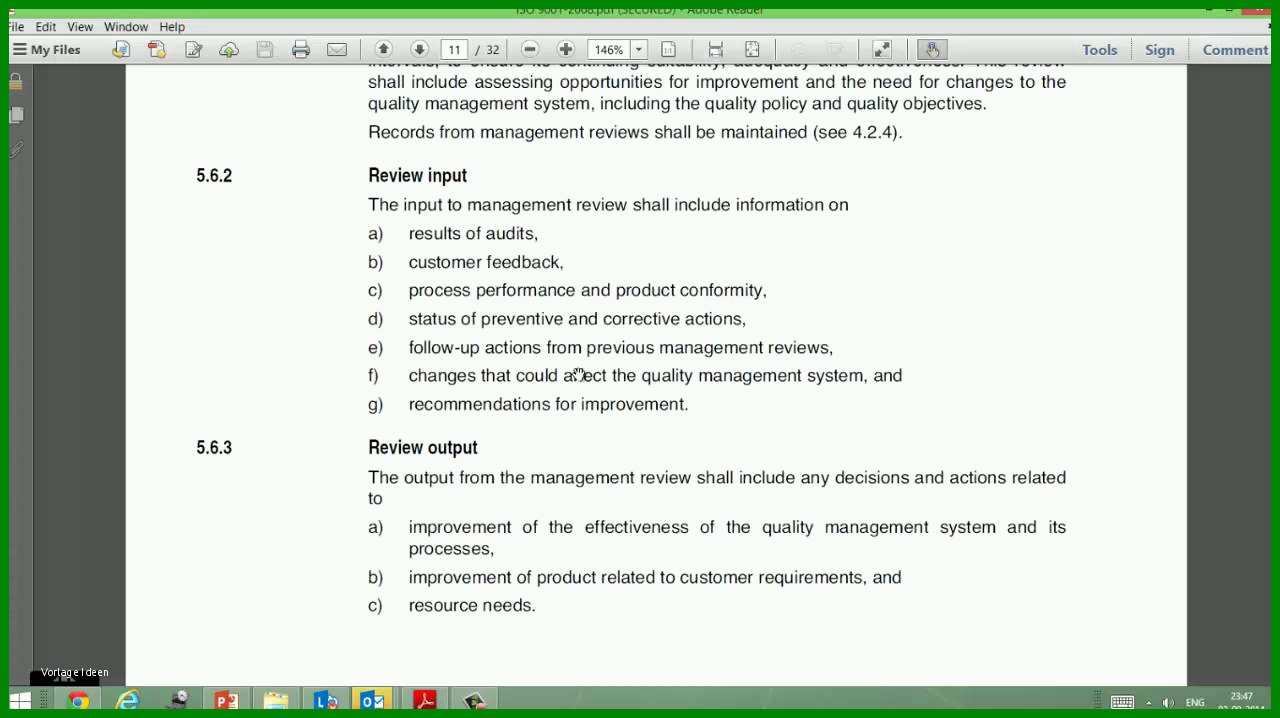The height and width of the screenshot is (718, 1280).
Task: Click section number '5.6.2'
Action: (214, 175)
